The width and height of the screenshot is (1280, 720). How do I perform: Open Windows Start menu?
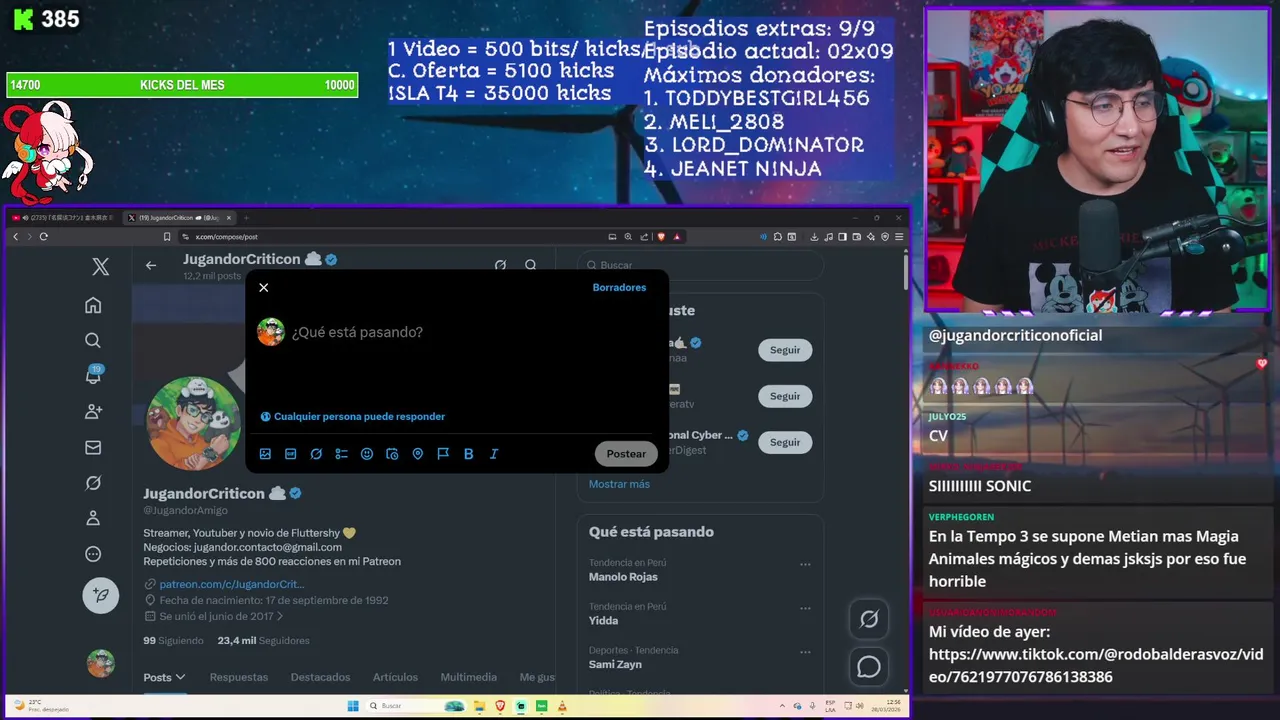(x=353, y=706)
